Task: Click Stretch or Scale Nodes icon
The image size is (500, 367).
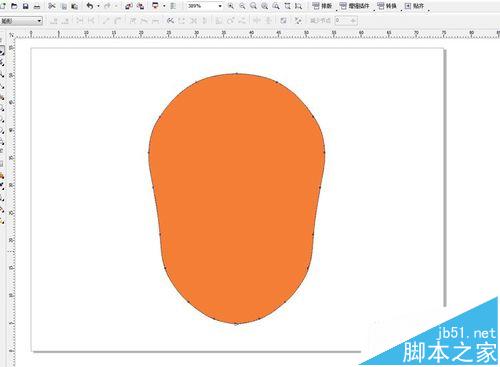Action: [219, 21]
